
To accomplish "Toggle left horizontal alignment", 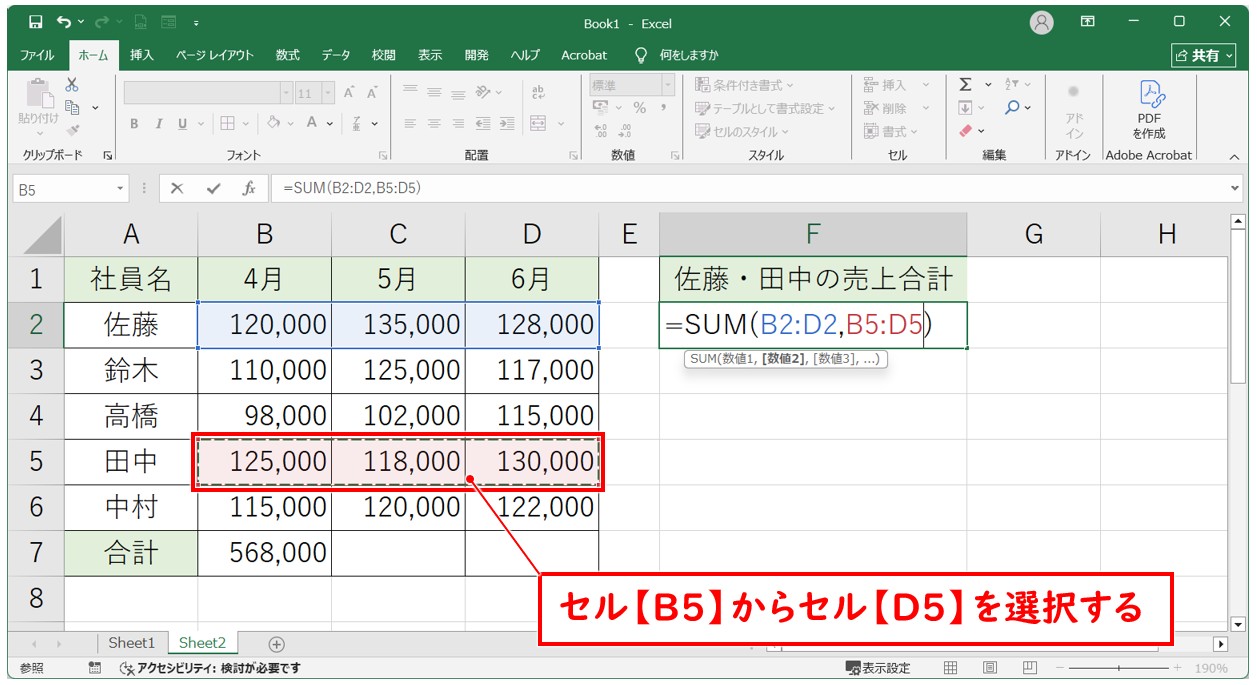I will pyautogui.click(x=410, y=123).
